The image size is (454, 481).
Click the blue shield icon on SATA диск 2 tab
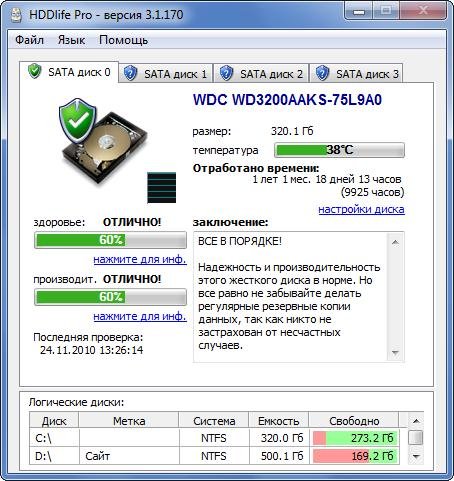pos(226,73)
